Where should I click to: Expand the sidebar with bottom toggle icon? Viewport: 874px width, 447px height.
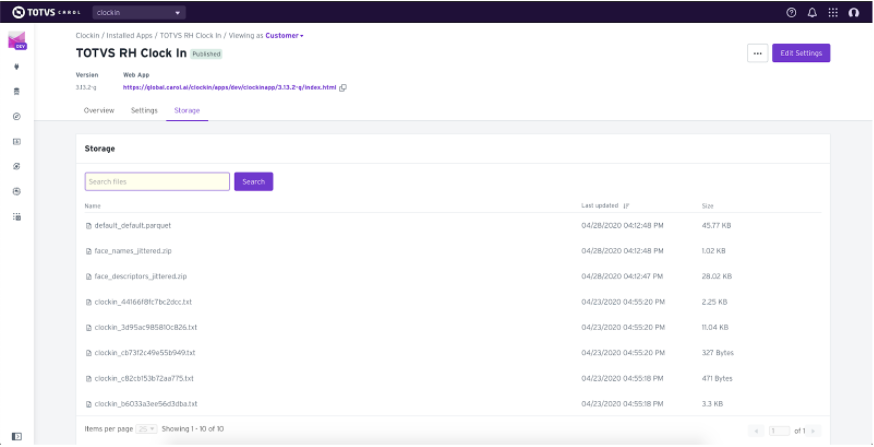tap(17, 436)
